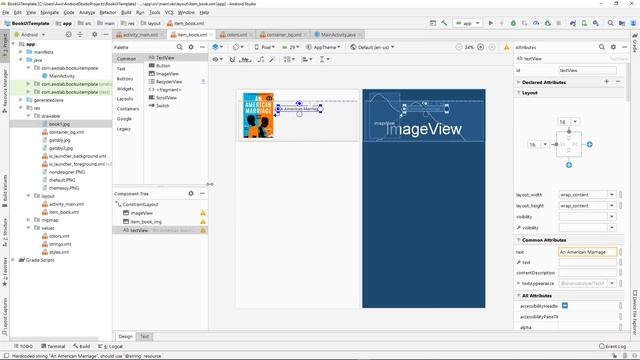
Task: Select Design tab at bottom
Action: coord(126,336)
